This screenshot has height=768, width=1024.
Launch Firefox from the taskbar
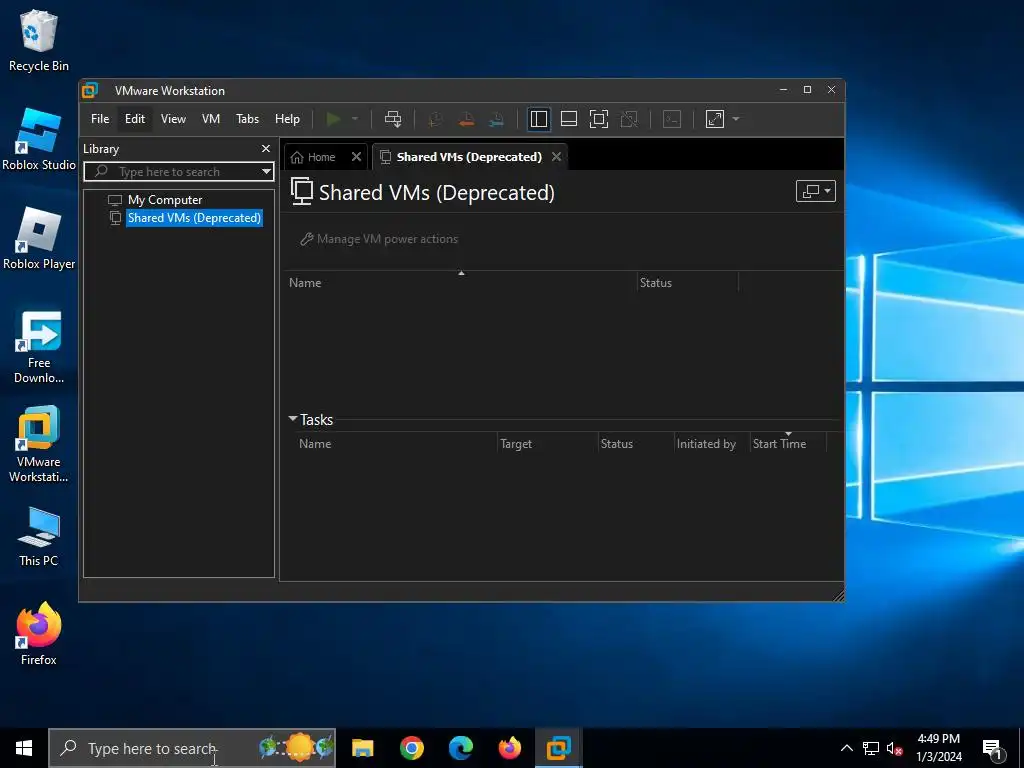coord(510,748)
